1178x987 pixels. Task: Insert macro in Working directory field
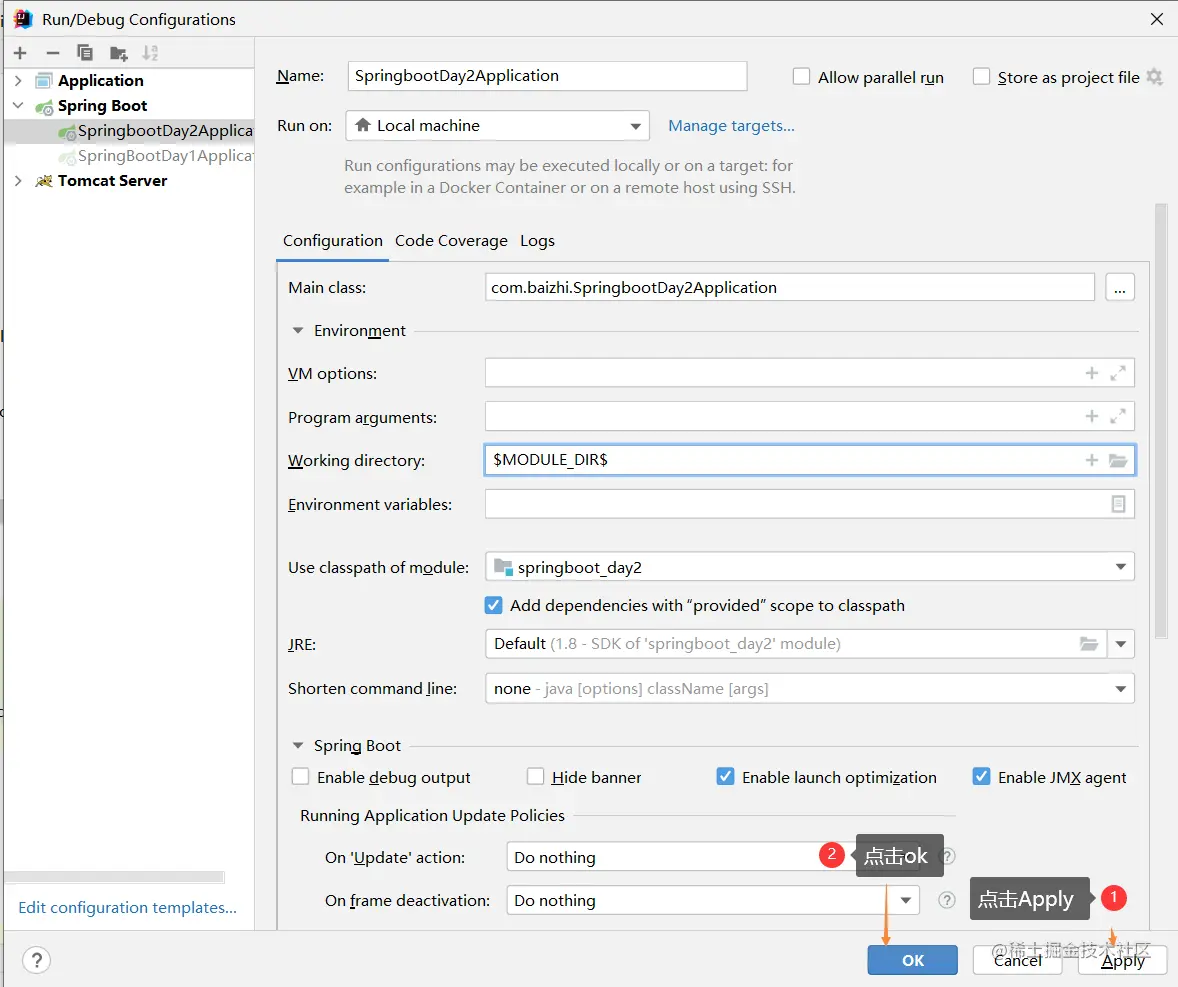coord(1092,460)
